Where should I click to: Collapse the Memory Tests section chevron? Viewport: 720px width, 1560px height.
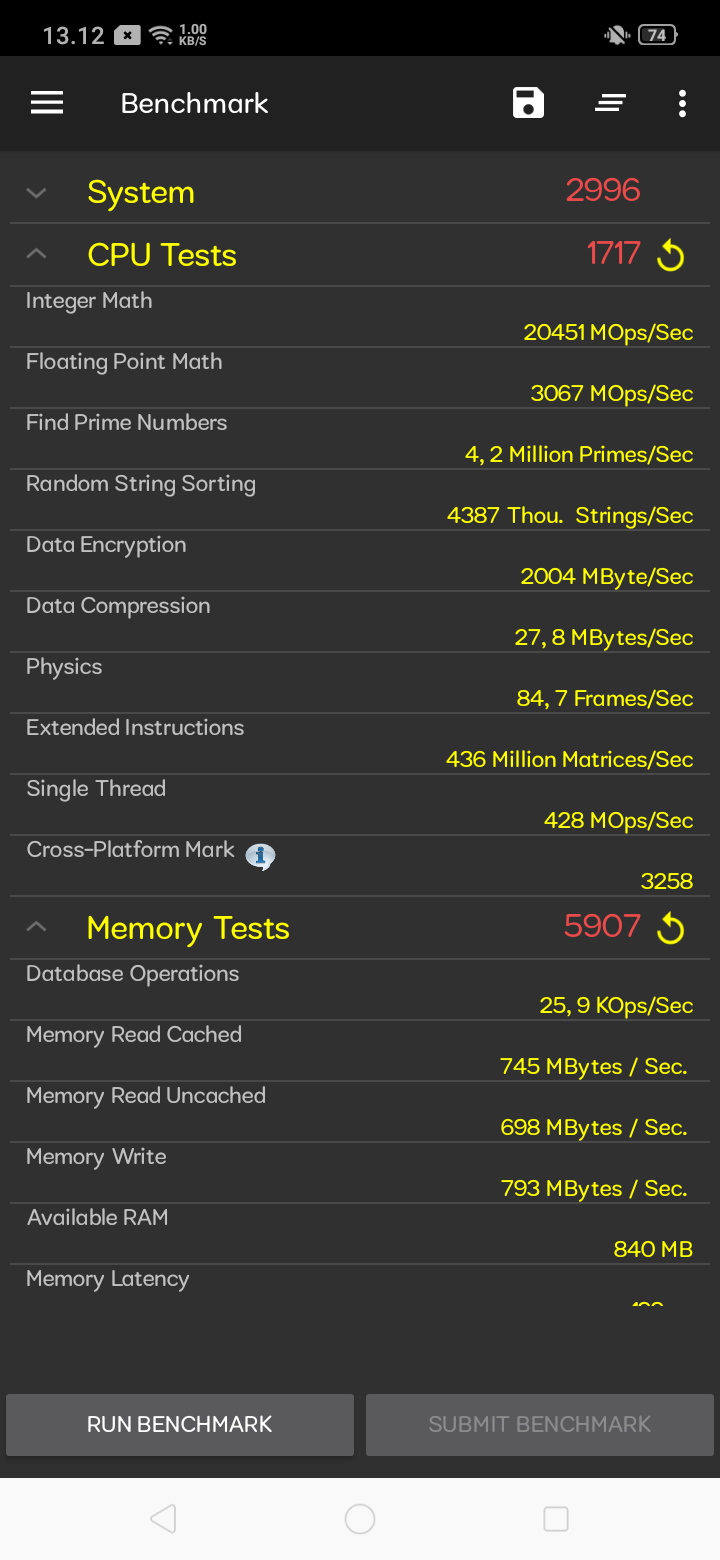37,927
